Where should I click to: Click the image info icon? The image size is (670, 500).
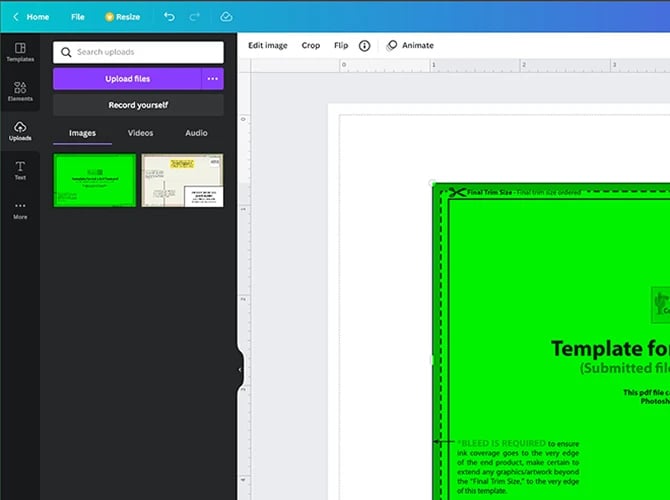pyautogui.click(x=364, y=46)
